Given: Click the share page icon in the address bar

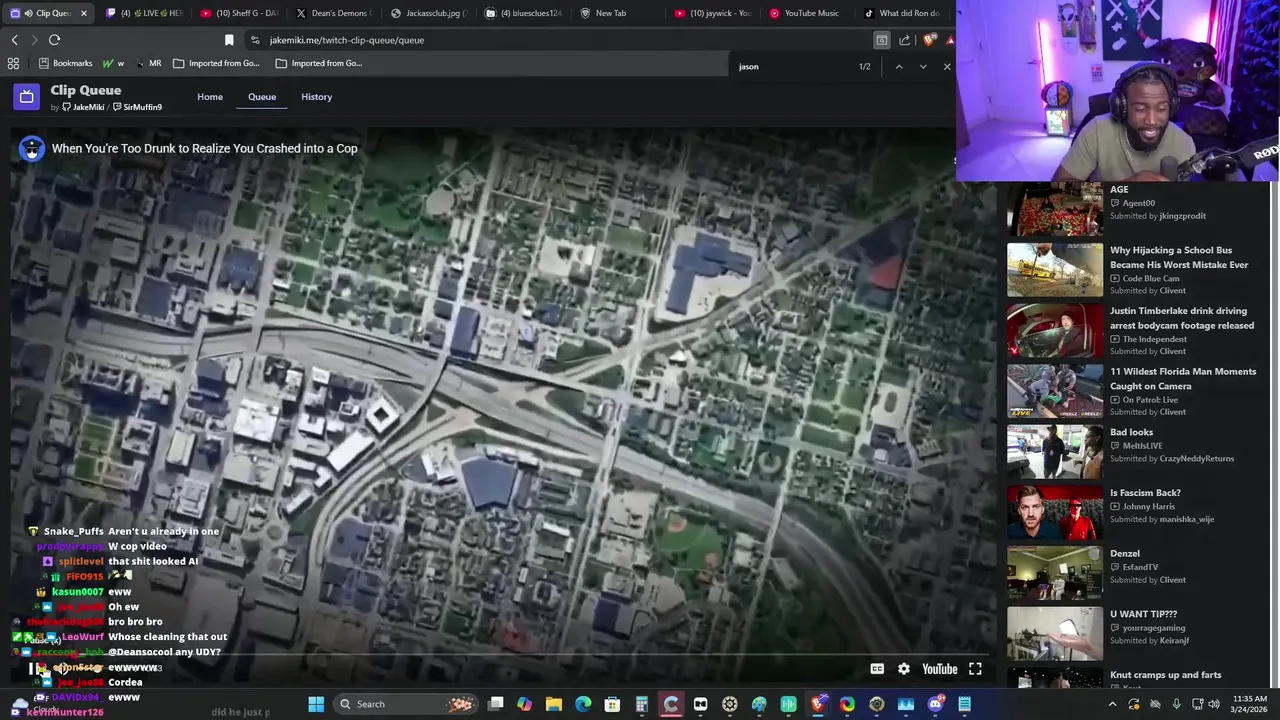Looking at the screenshot, I should pyautogui.click(x=905, y=40).
